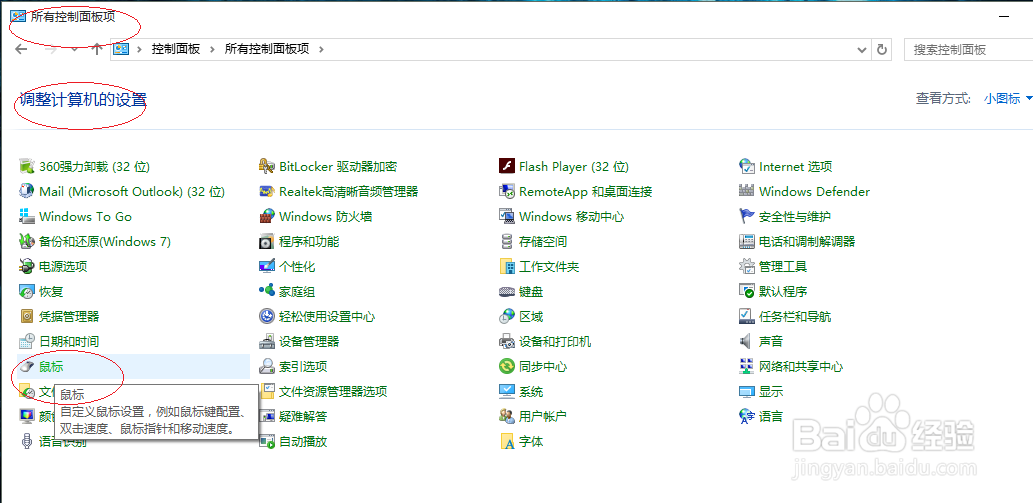Open the 字体 link
Screen dimensions: 1033x503
pos(531,442)
